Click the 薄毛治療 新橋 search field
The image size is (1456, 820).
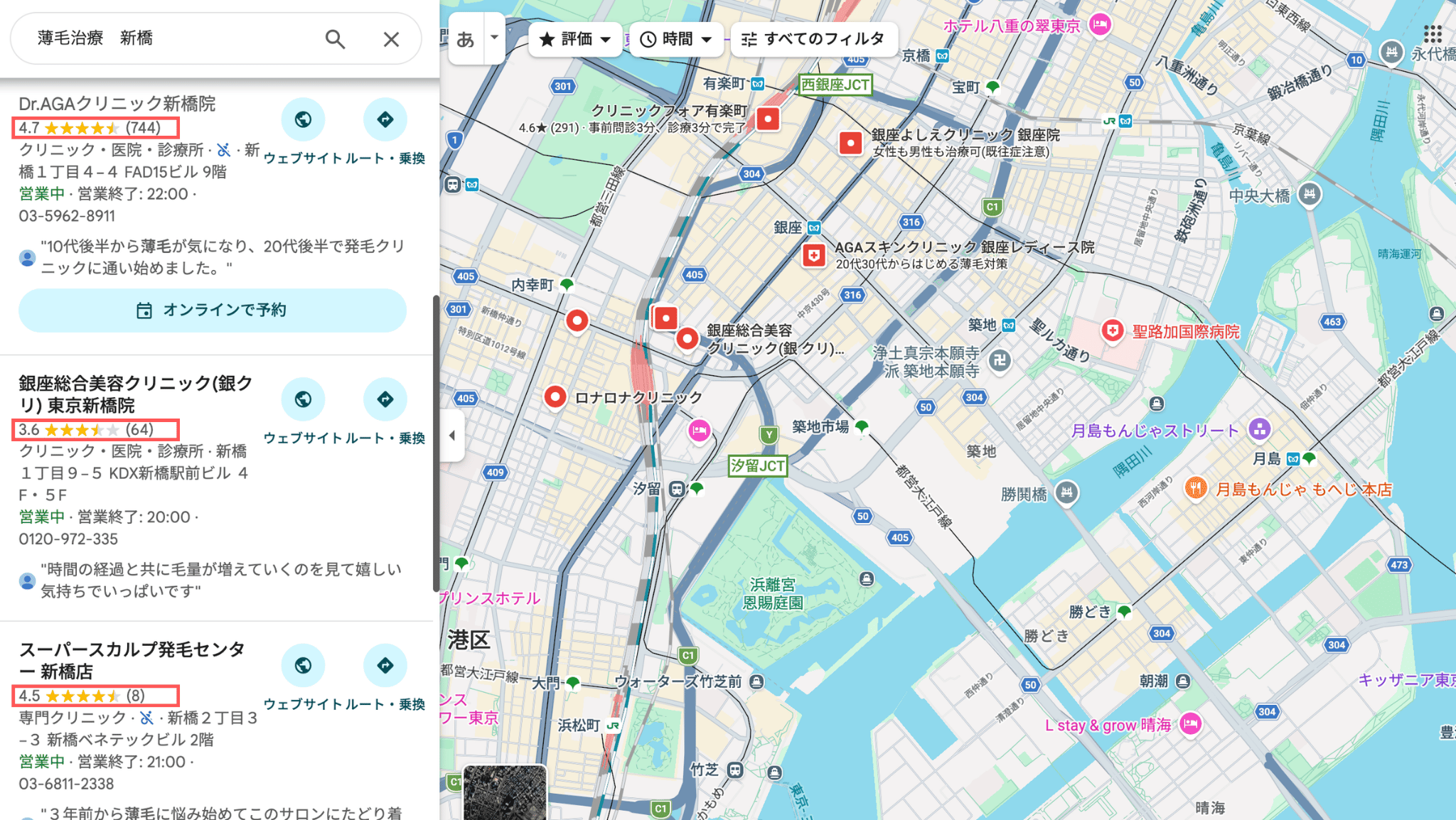pos(171,38)
